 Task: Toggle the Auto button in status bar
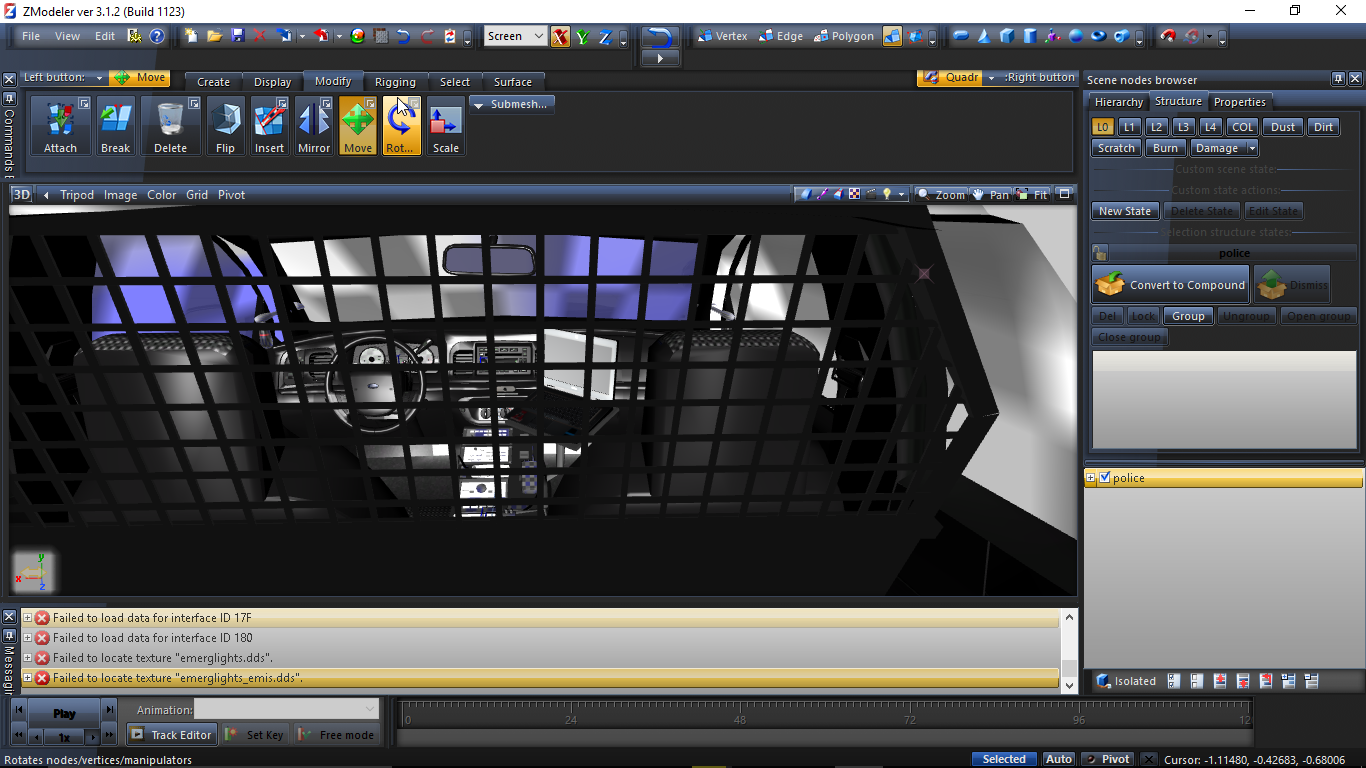pos(1058,759)
